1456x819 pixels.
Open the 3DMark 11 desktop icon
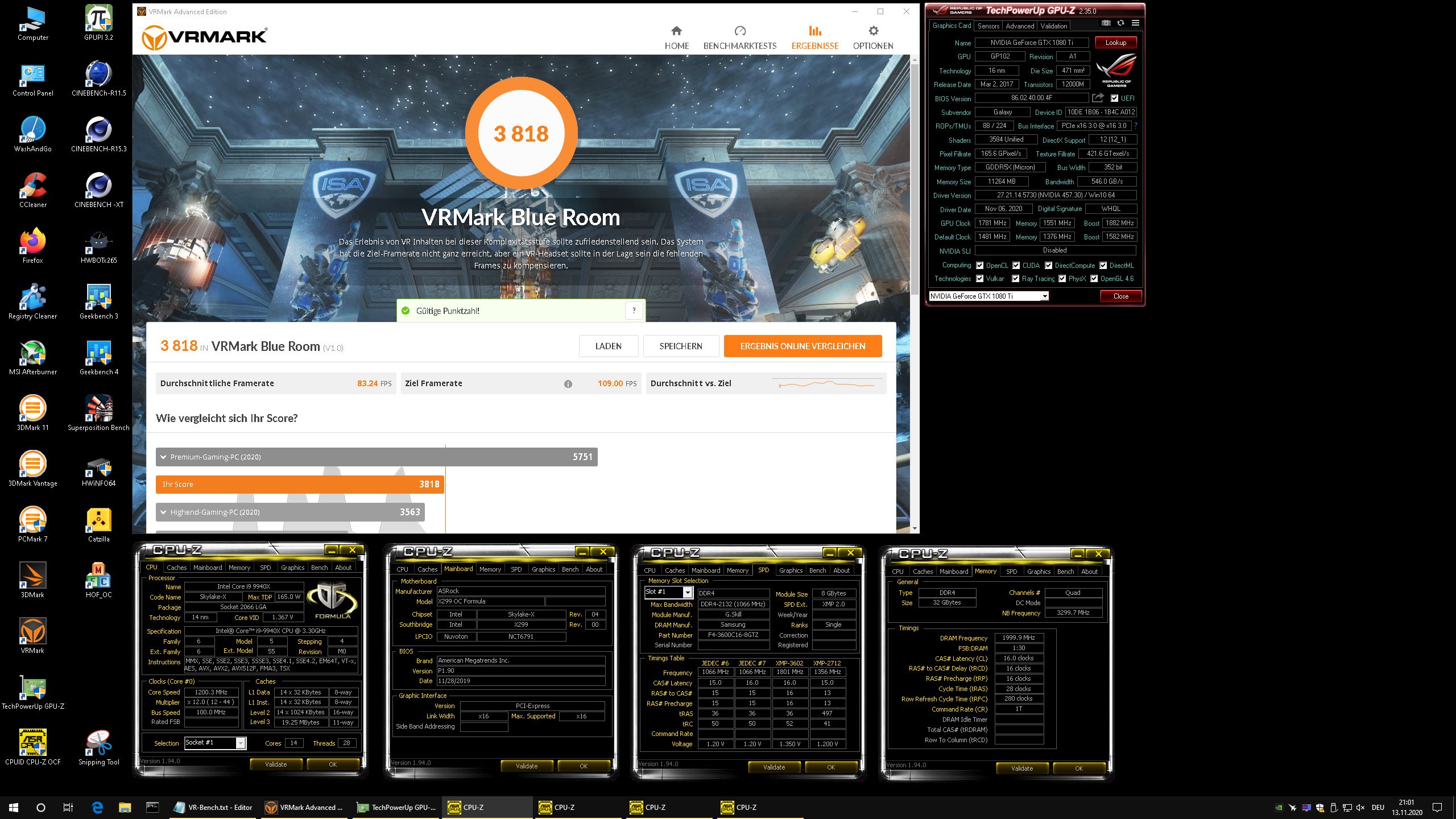(x=33, y=413)
